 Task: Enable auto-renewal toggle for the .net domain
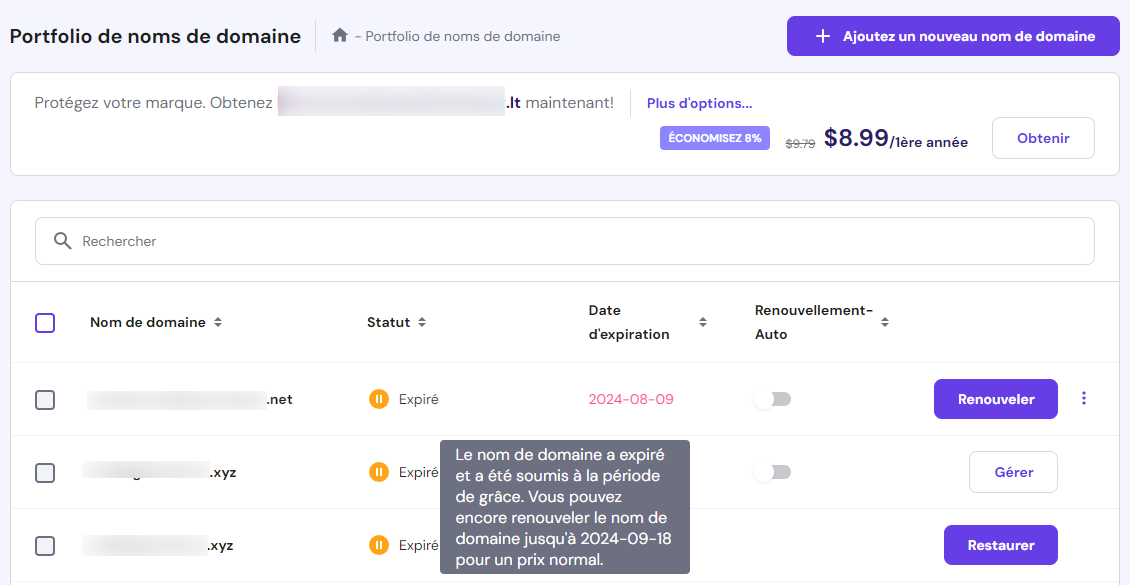(x=772, y=398)
